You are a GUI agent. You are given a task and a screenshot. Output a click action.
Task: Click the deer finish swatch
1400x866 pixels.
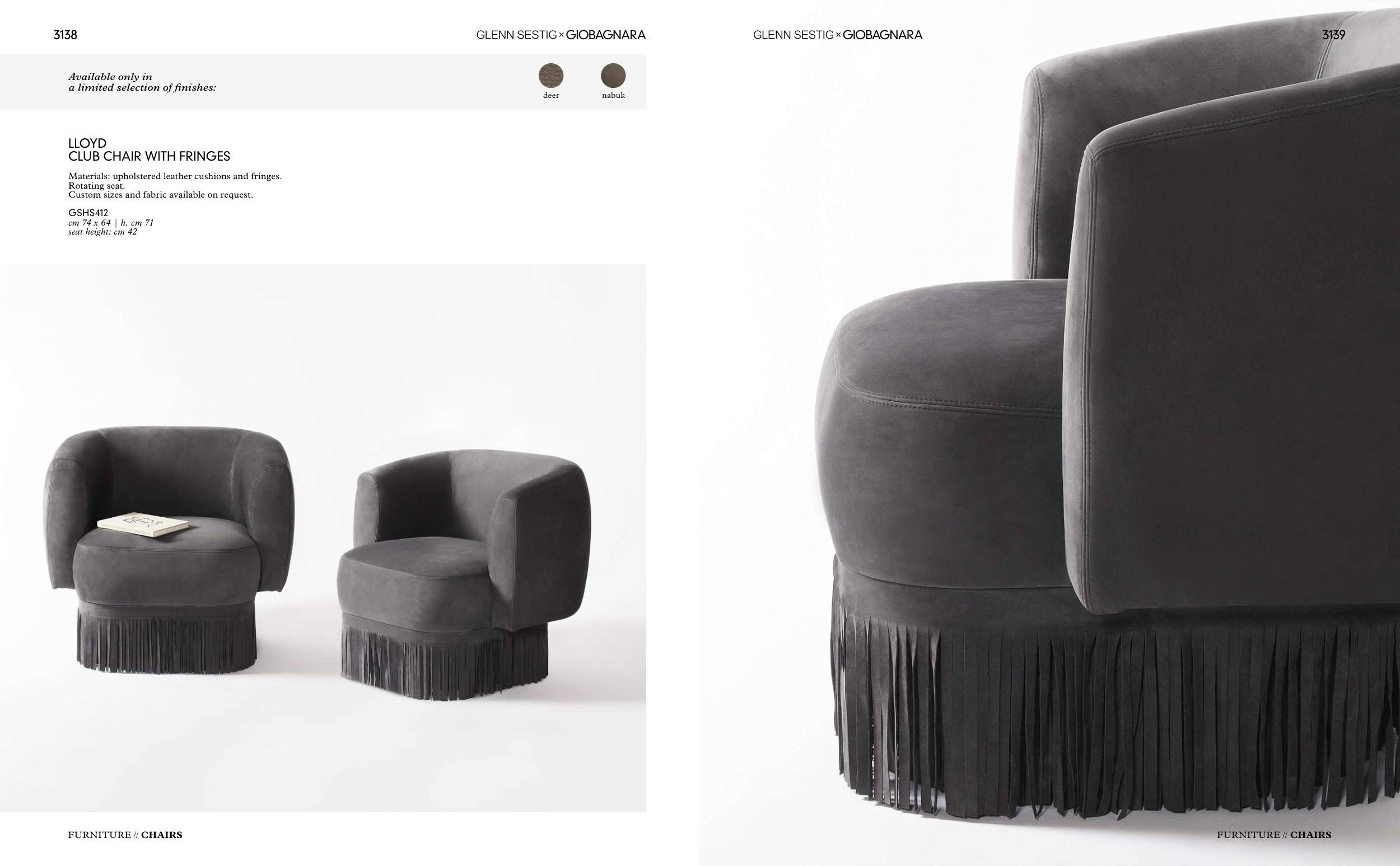pyautogui.click(x=551, y=76)
